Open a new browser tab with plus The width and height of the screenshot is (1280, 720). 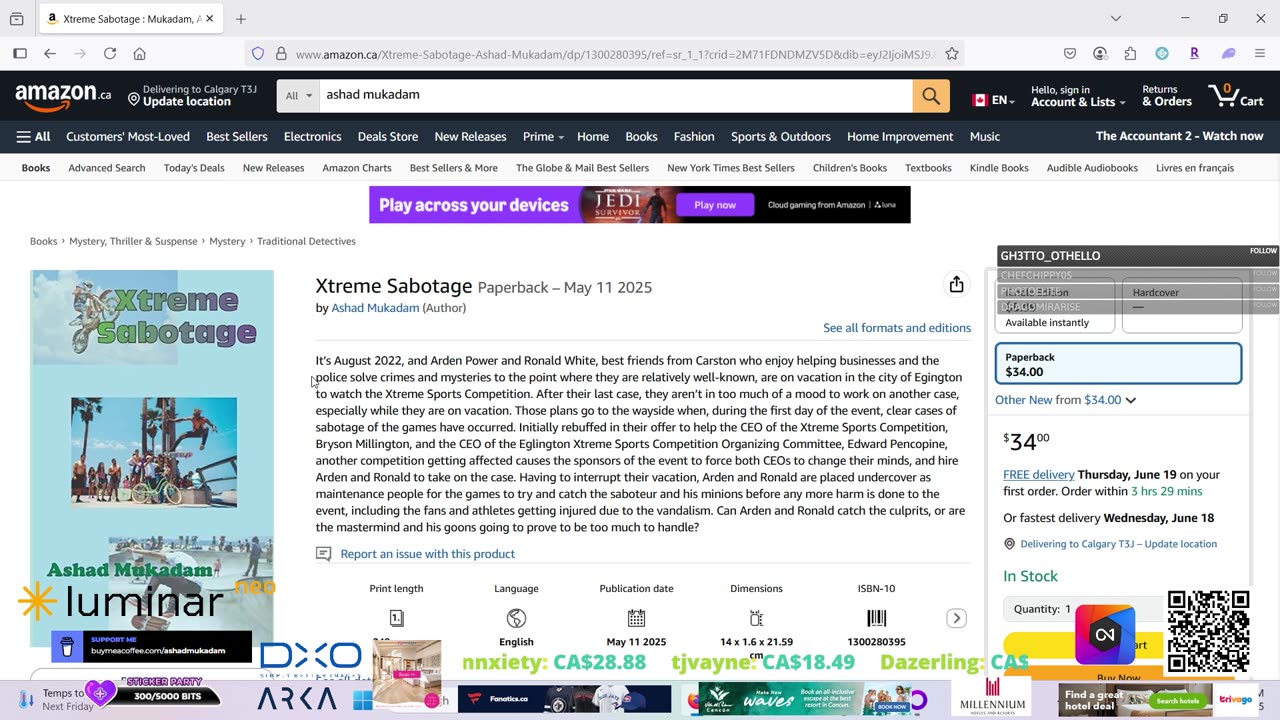coord(241,18)
